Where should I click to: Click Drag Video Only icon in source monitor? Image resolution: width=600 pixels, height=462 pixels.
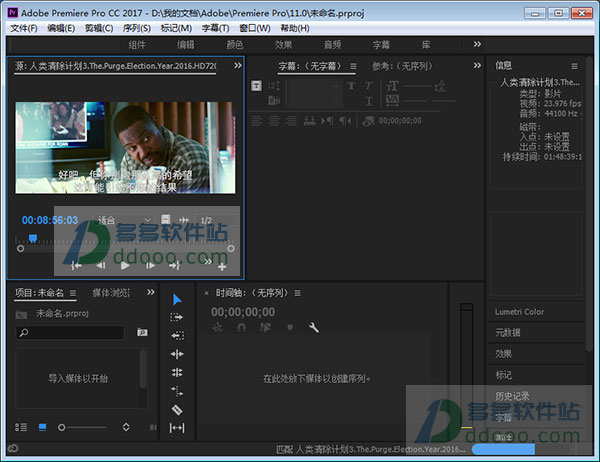click(x=165, y=219)
